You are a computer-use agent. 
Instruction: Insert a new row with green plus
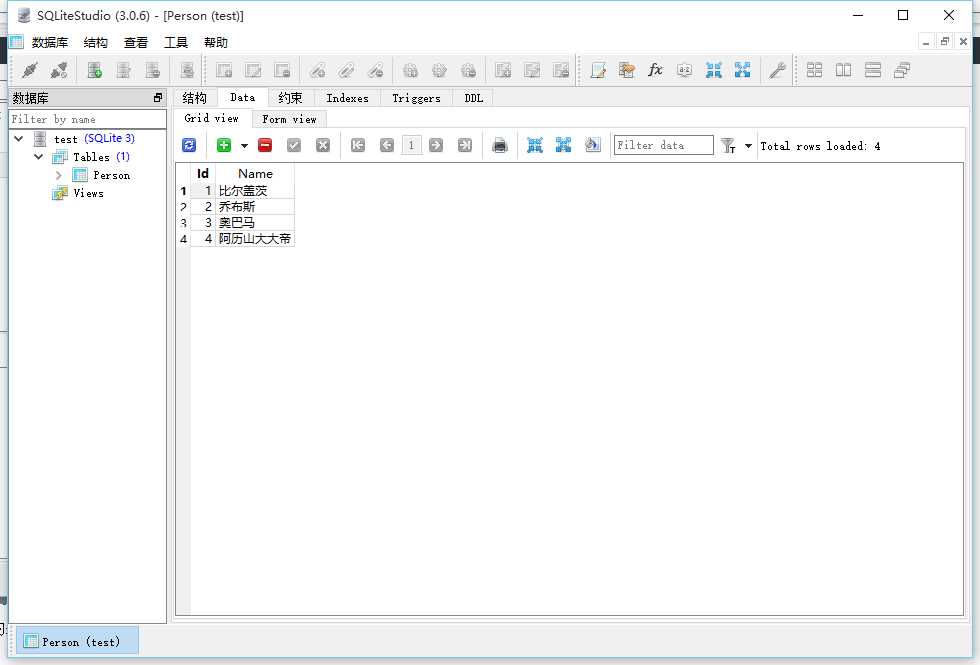click(x=223, y=146)
